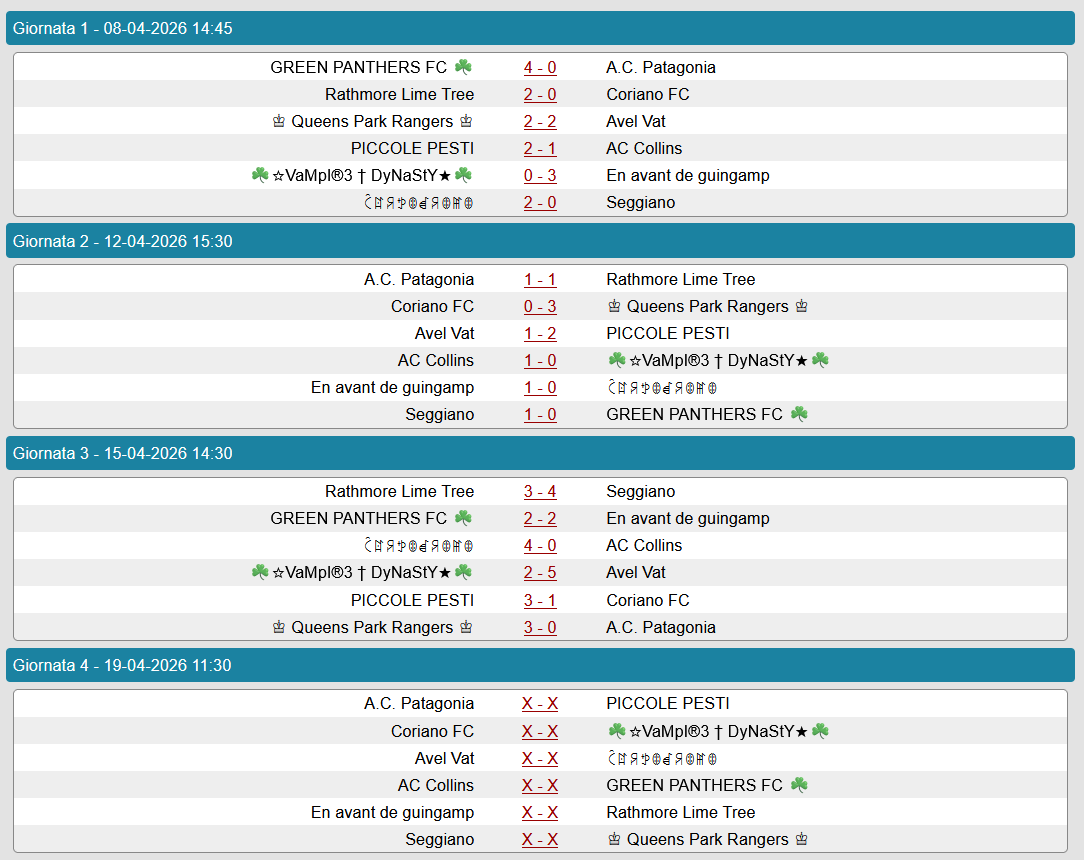
Task: View the 2 - 1 PICCOLE PESTI vs AC Collins result
Action: (540, 149)
